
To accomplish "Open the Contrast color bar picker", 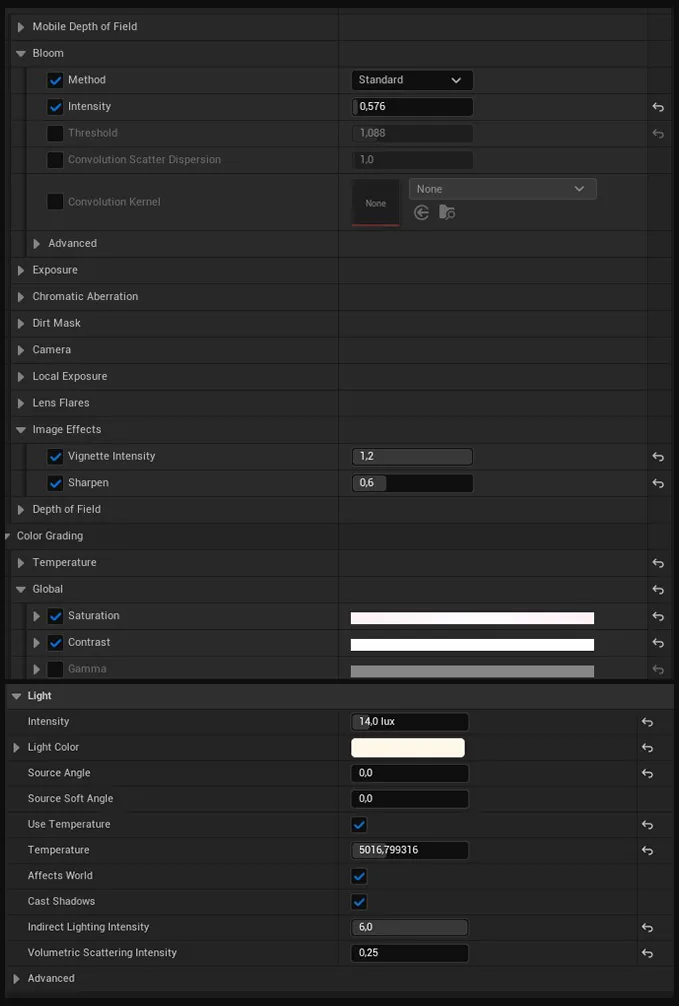I will (x=472, y=645).
